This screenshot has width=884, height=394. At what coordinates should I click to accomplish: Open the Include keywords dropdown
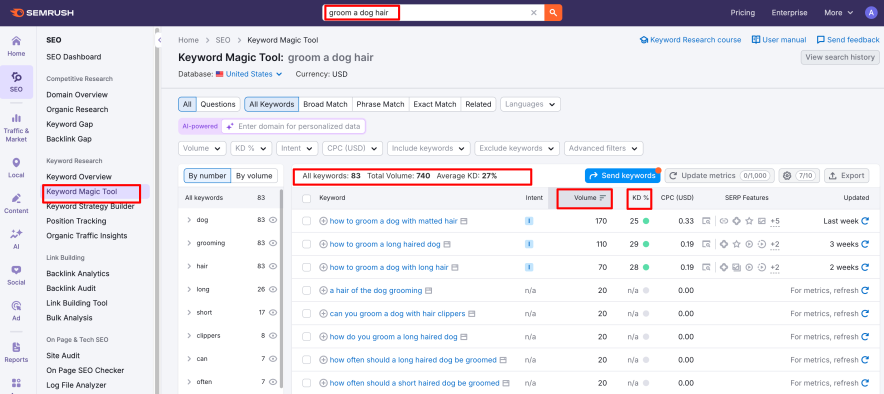[429, 148]
